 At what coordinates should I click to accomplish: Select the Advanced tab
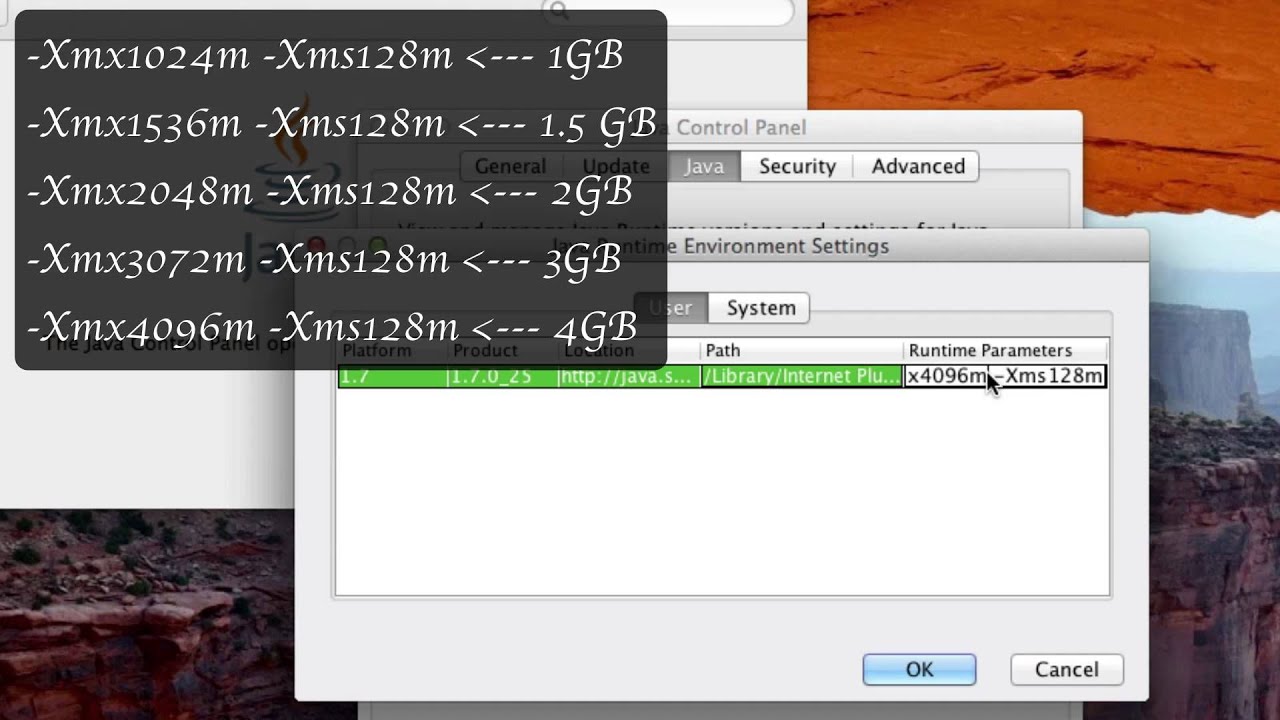(918, 166)
